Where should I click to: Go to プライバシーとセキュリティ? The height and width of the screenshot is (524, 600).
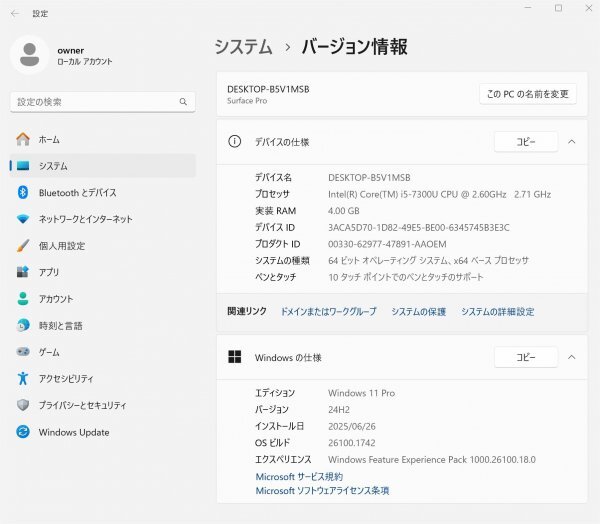(x=103, y=405)
